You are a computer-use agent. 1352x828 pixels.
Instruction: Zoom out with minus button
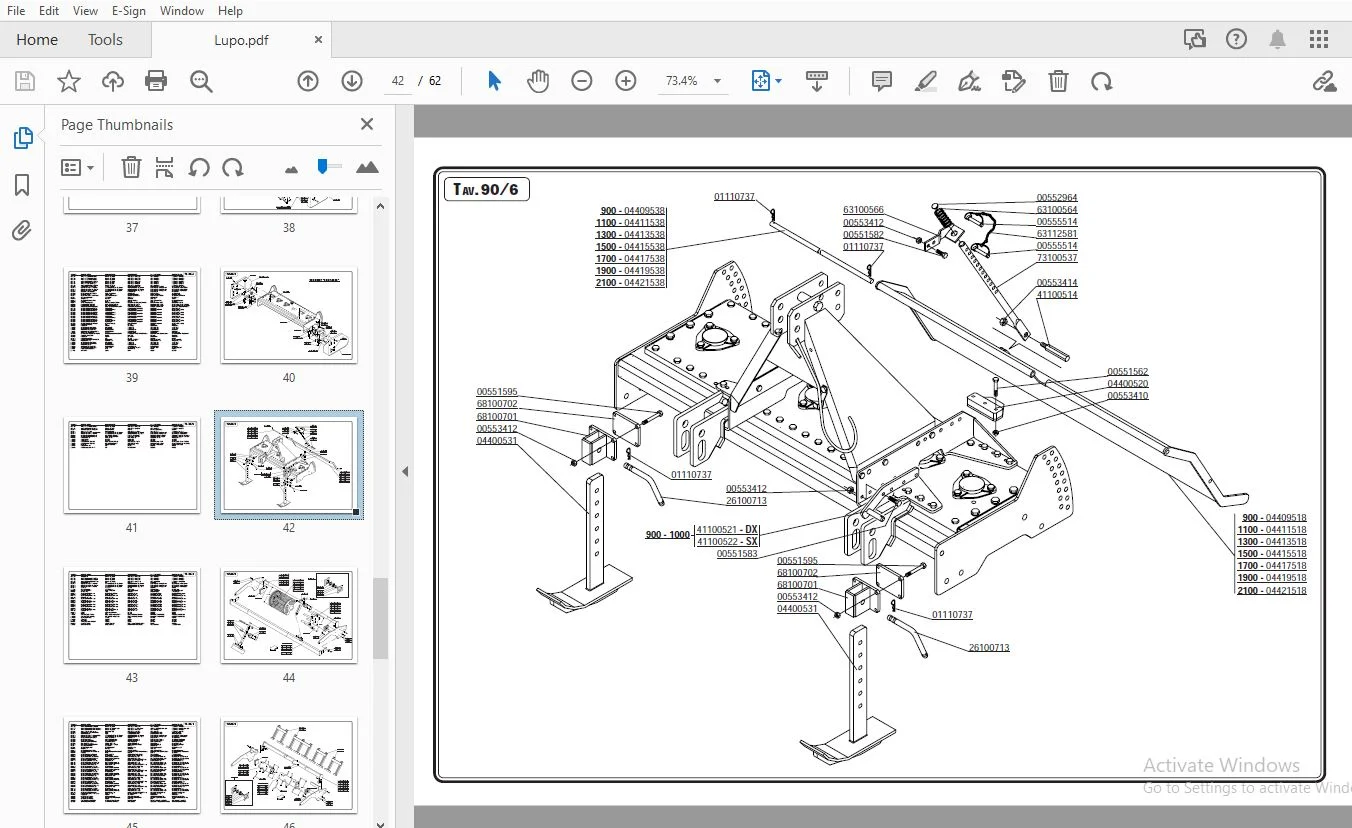coord(582,81)
